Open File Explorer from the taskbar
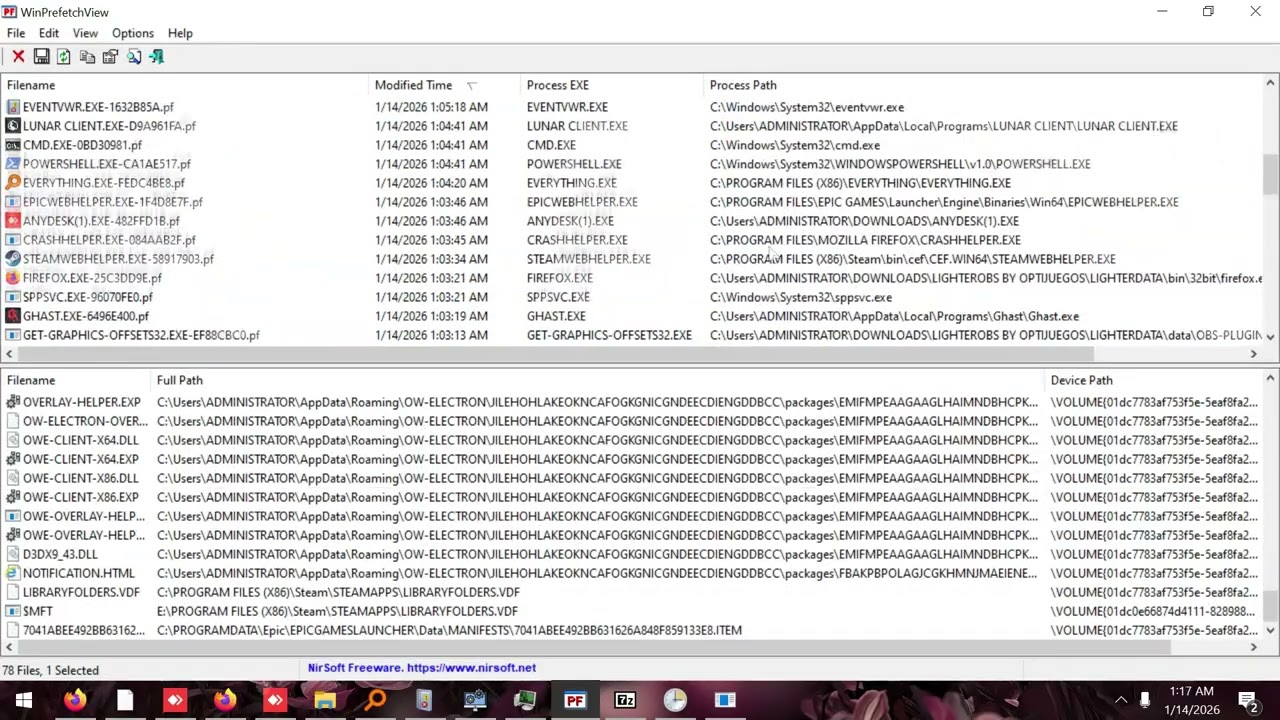1280x720 pixels. [325, 700]
